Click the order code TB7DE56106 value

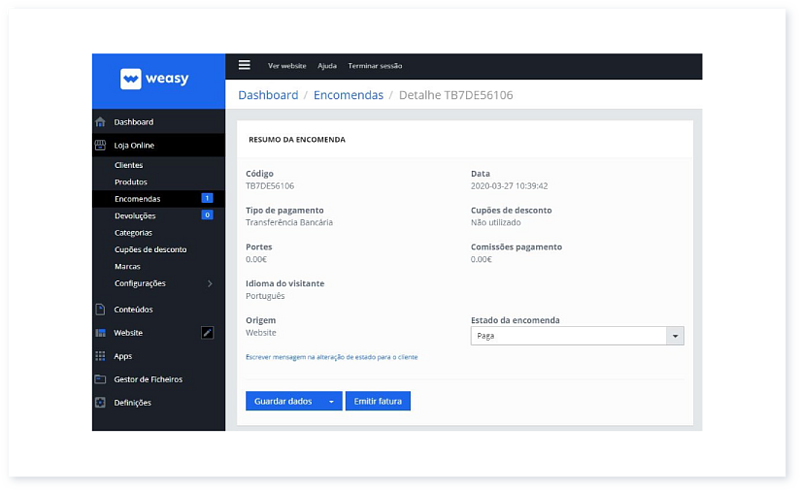[270, 186]
